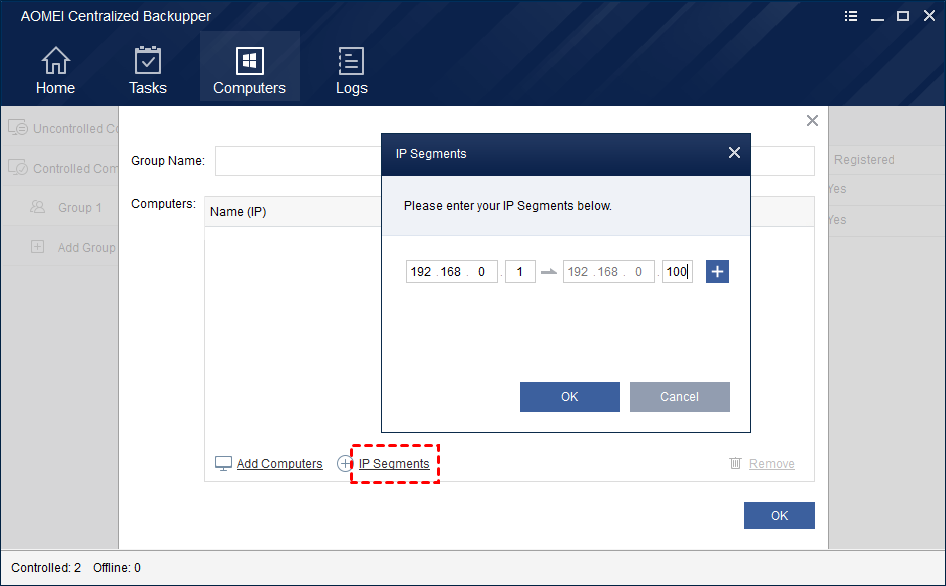The image size is (946, 586).
Task: Click the Name (IP) column header
Action: click(x=238, y=212)
